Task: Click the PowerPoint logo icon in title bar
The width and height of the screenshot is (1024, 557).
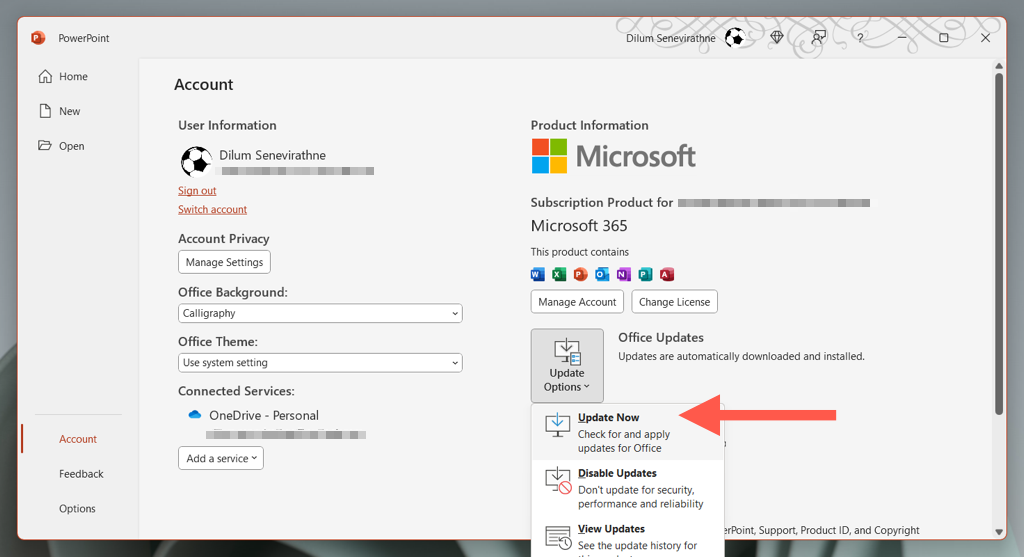Action: pyautogui.click(x=38, y=38)
